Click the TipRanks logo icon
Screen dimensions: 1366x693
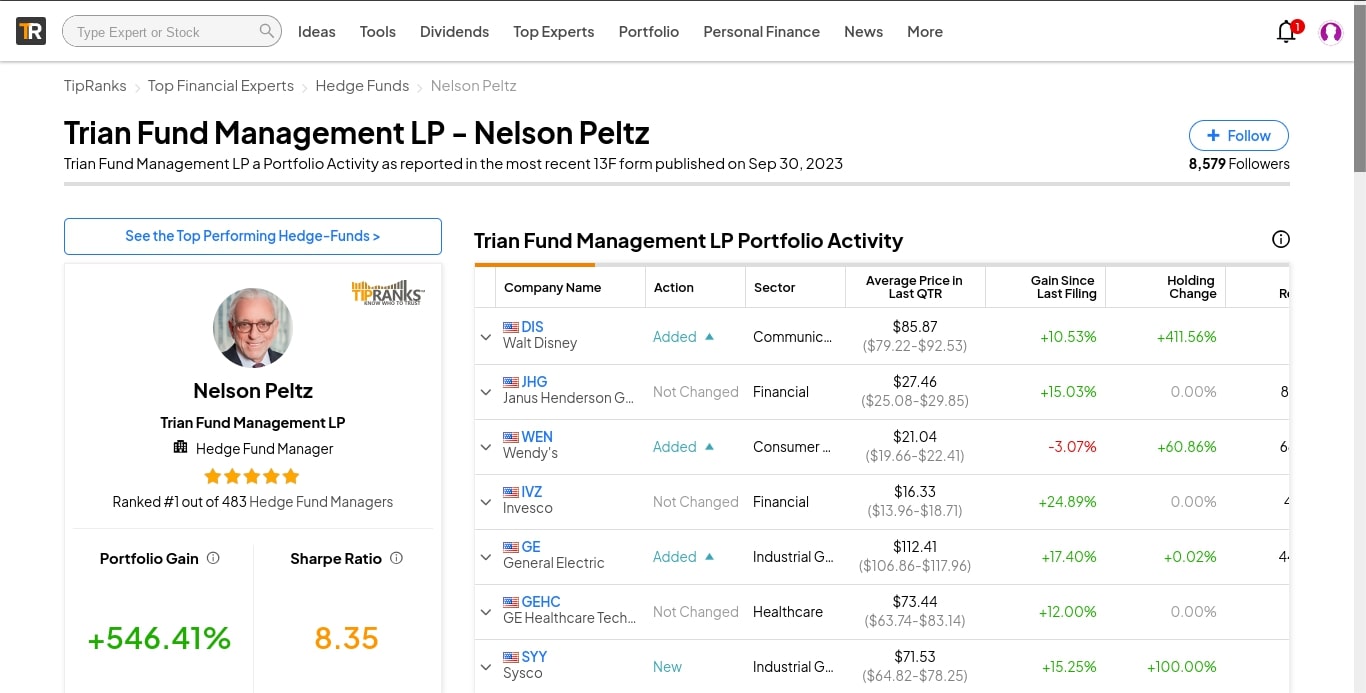tap(31, 31)
